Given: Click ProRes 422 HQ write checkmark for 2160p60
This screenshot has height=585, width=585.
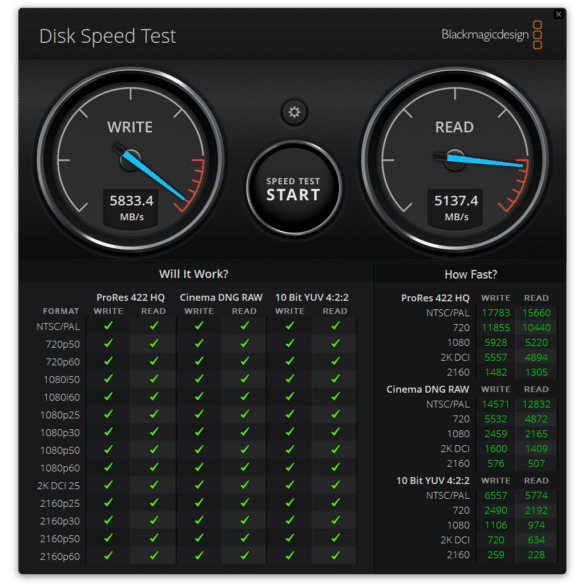Looking at the screenshot, I should pyautogui.click(x=109, y=555).
